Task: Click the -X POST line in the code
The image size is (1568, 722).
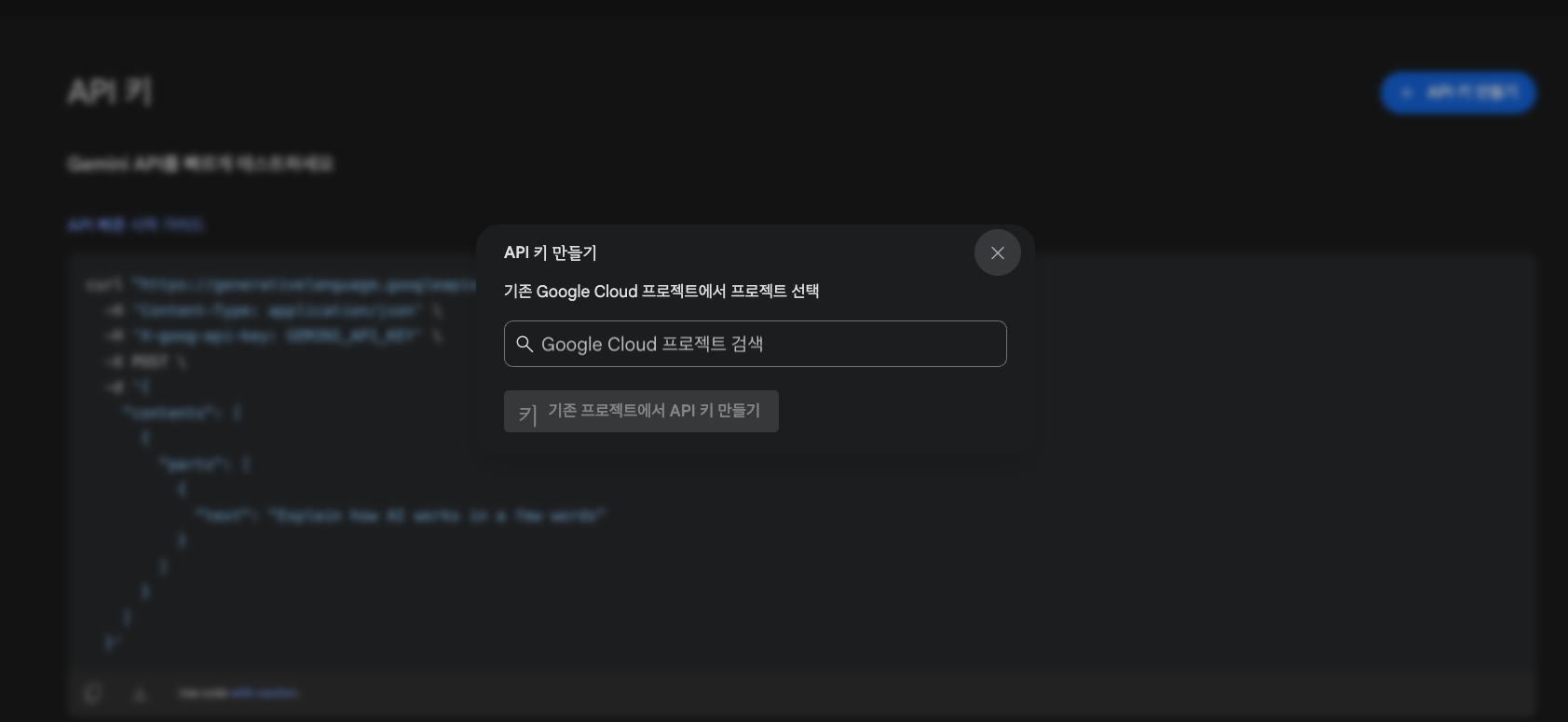Action: 145,361
